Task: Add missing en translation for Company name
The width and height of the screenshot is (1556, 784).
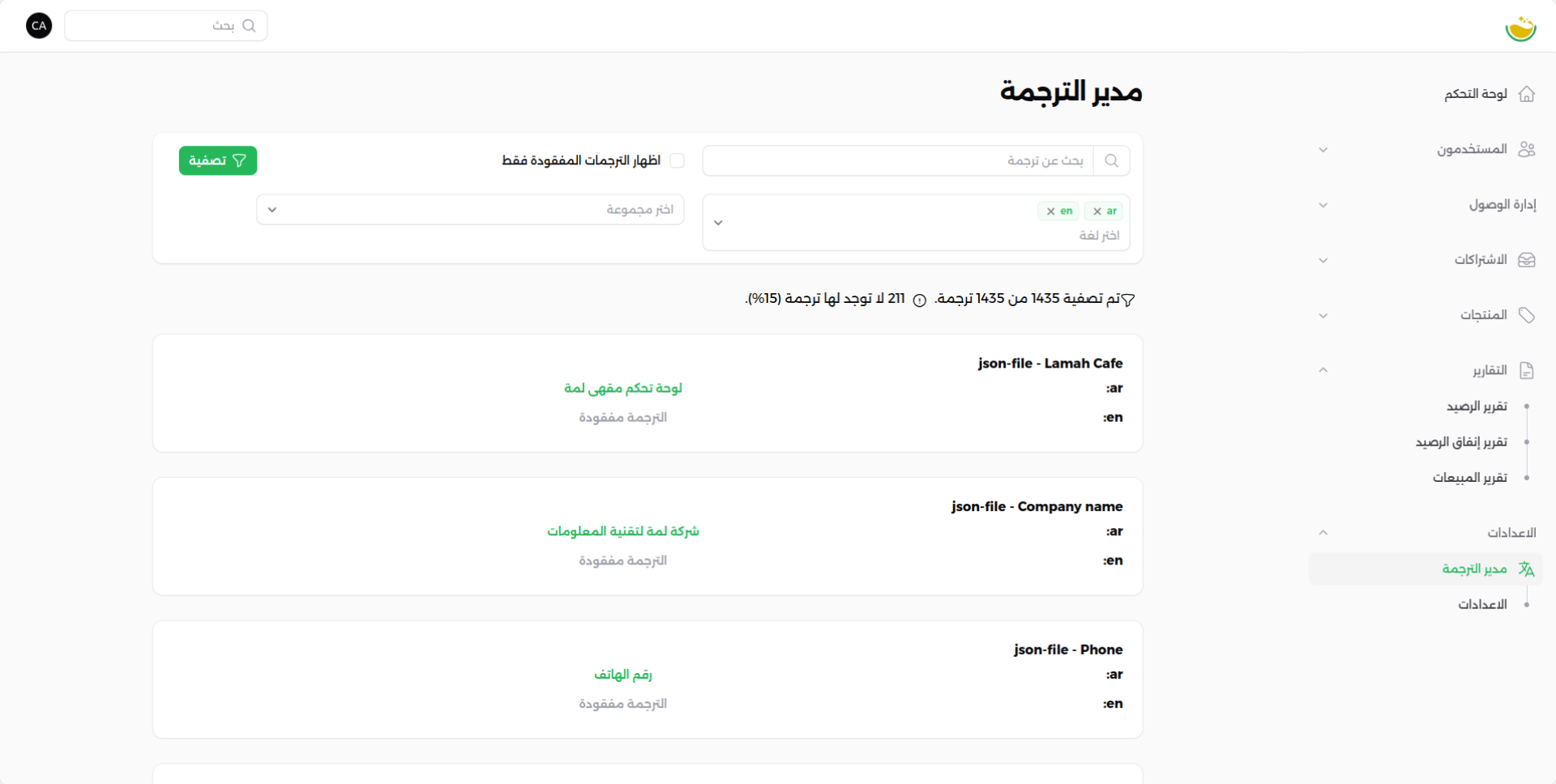Action: pyautogui.click(x=623, y=560)
